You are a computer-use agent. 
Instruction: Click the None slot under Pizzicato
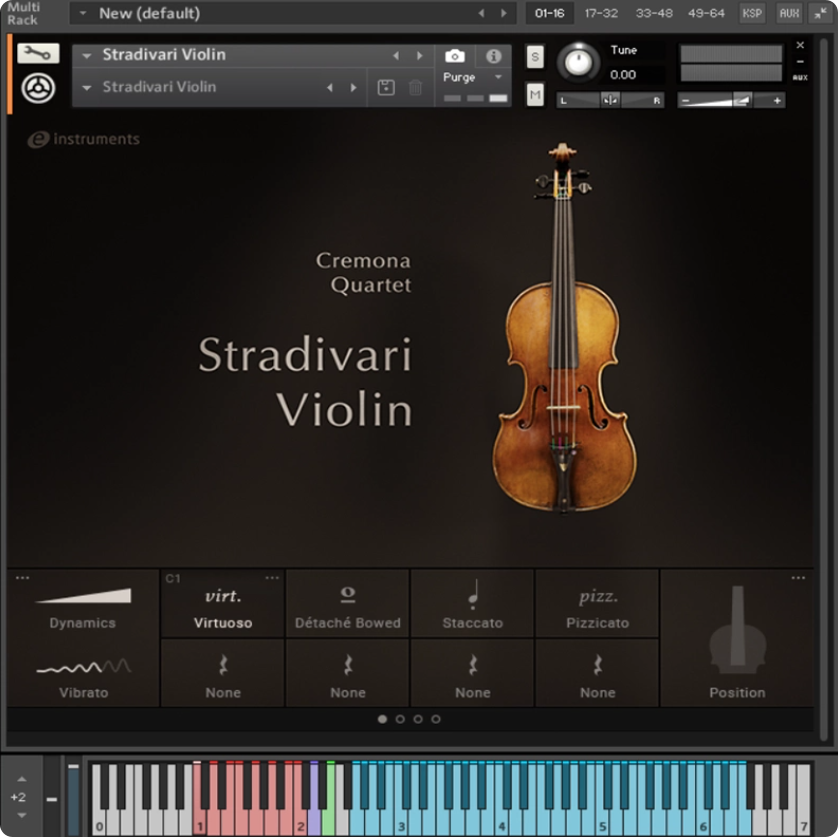[x=598, y=673]
